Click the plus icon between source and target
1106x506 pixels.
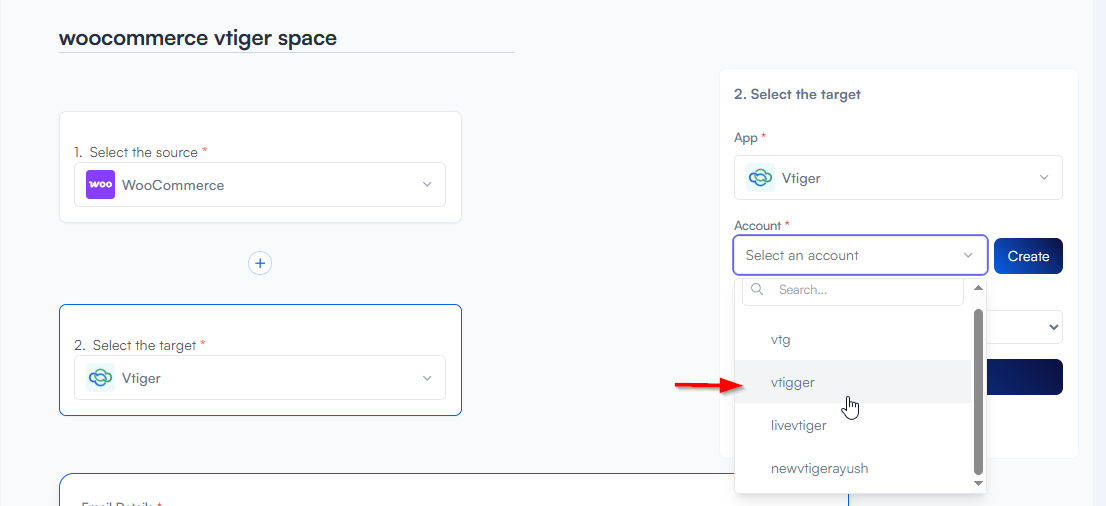click(x=260, y=263)
